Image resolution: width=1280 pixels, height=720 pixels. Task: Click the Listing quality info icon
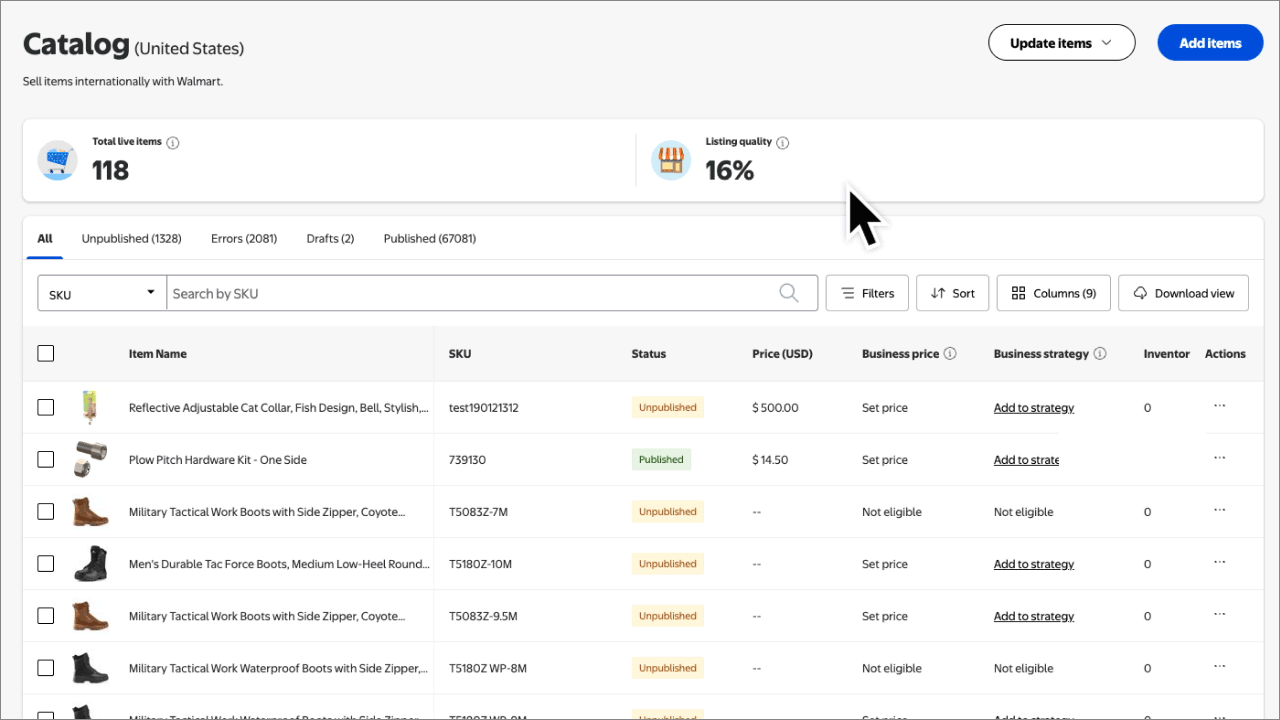point(782,142)
